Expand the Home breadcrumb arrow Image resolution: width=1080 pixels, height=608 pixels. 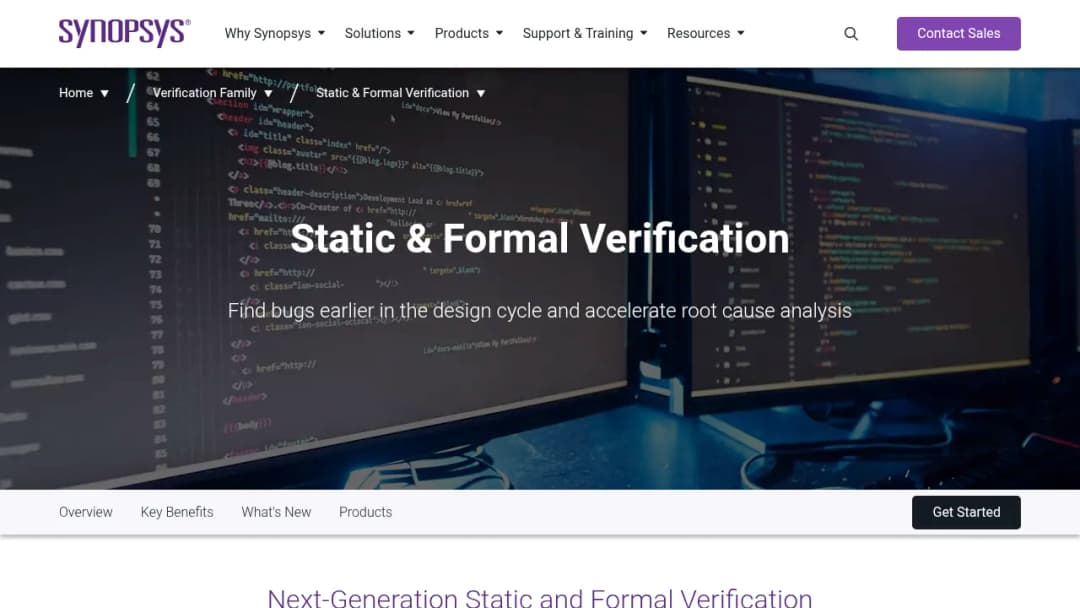pyautogui.click(x=105, y=94)
